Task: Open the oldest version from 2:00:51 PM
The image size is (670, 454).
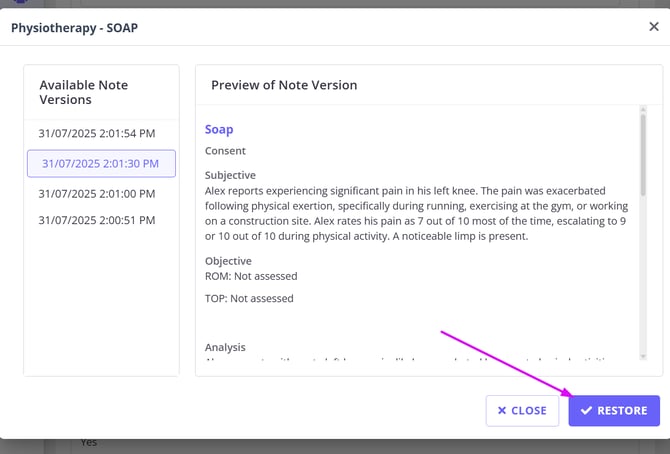Action: pos(97,219)
